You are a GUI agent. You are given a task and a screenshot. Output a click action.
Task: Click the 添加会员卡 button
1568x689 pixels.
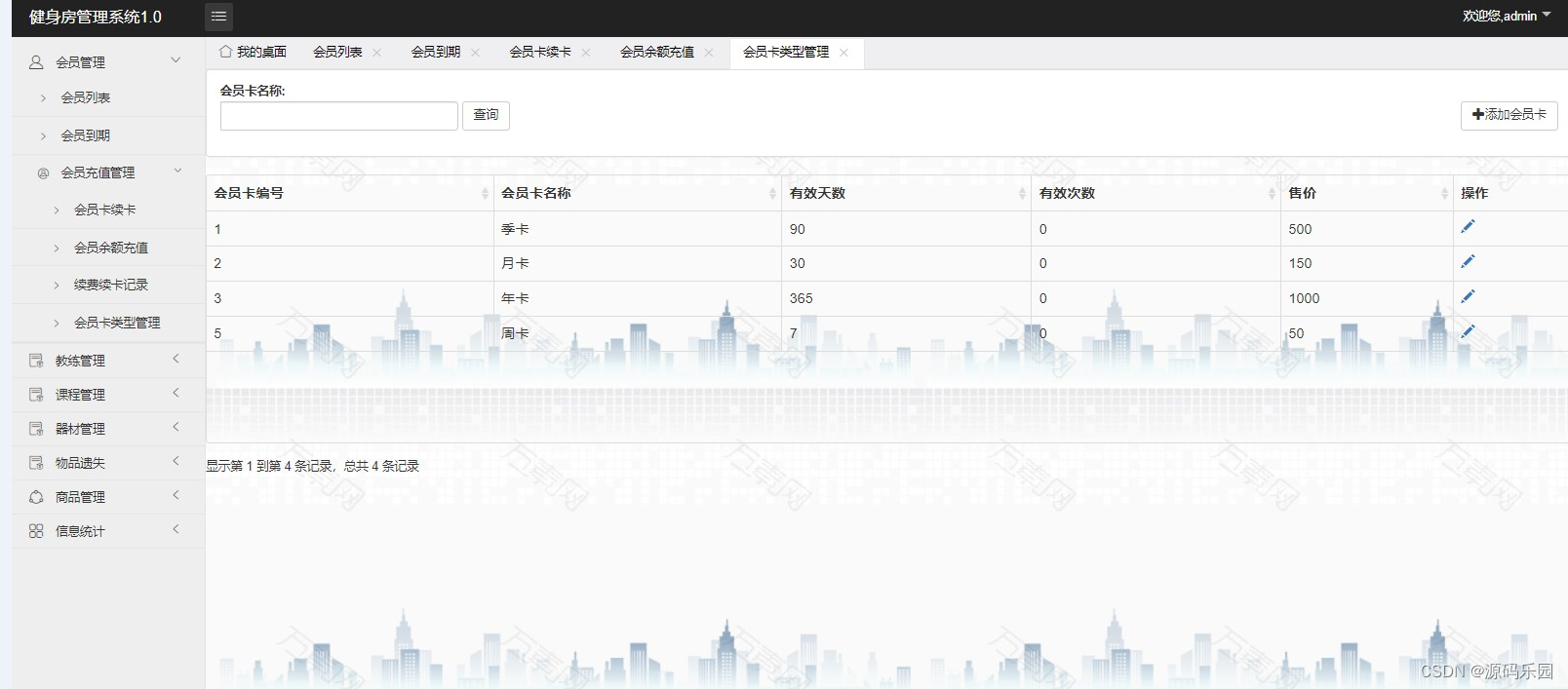point(1509,115)
